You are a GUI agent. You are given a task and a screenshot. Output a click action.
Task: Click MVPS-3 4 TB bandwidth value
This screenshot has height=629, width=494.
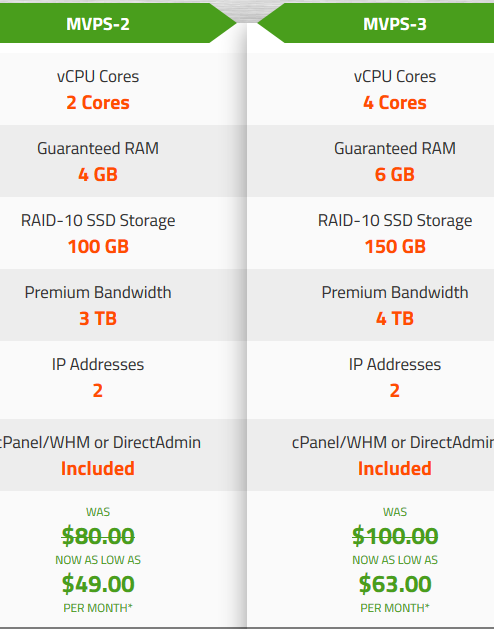395,319
